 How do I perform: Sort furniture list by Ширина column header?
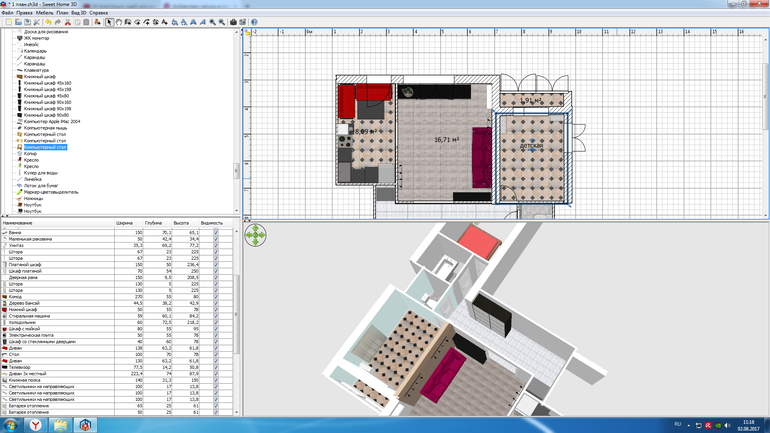click(125, 223)
